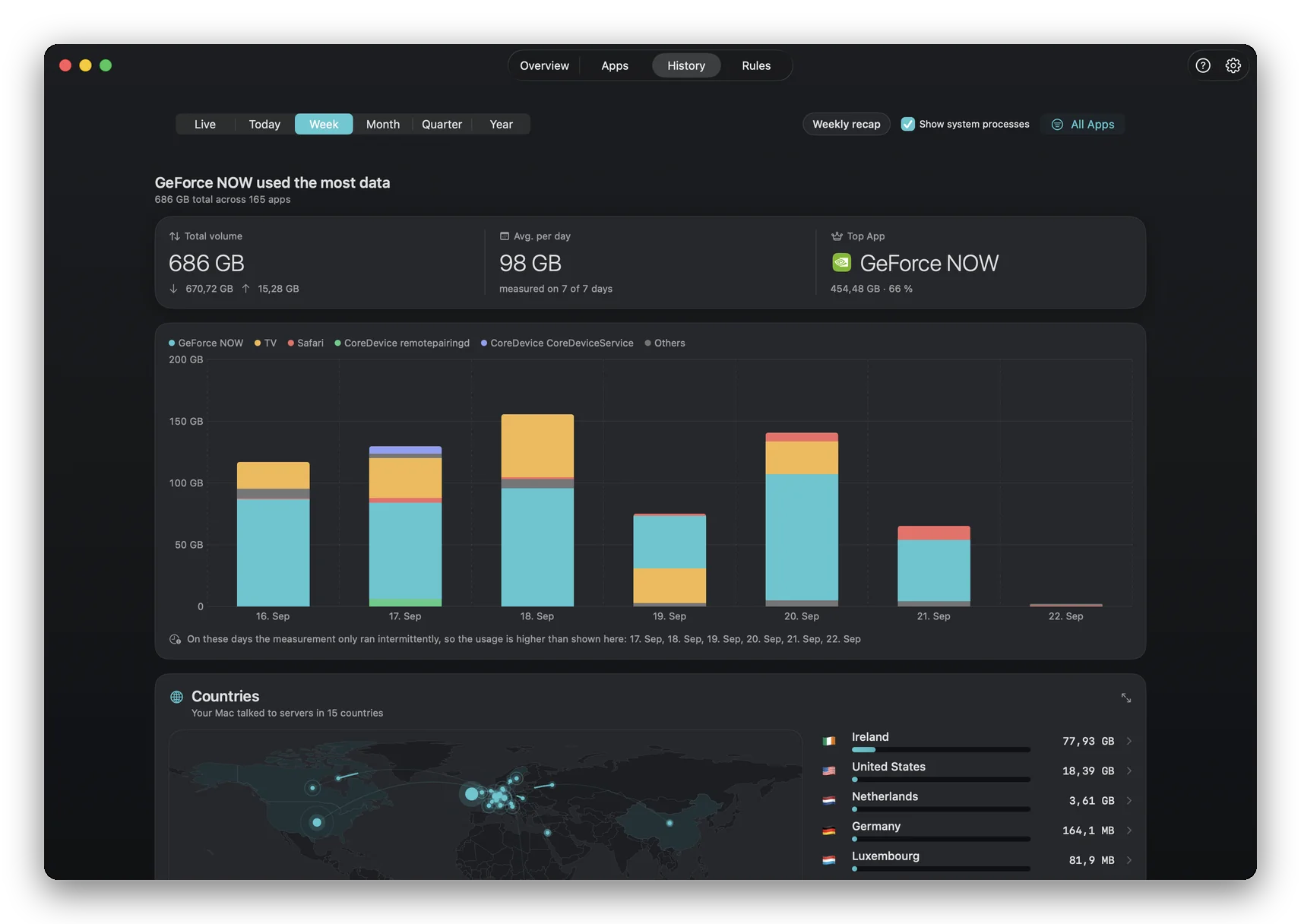The image size is (1301, 924).
Task: Select the Year time range
Action: pyautogui.click(x=501, y=125)
